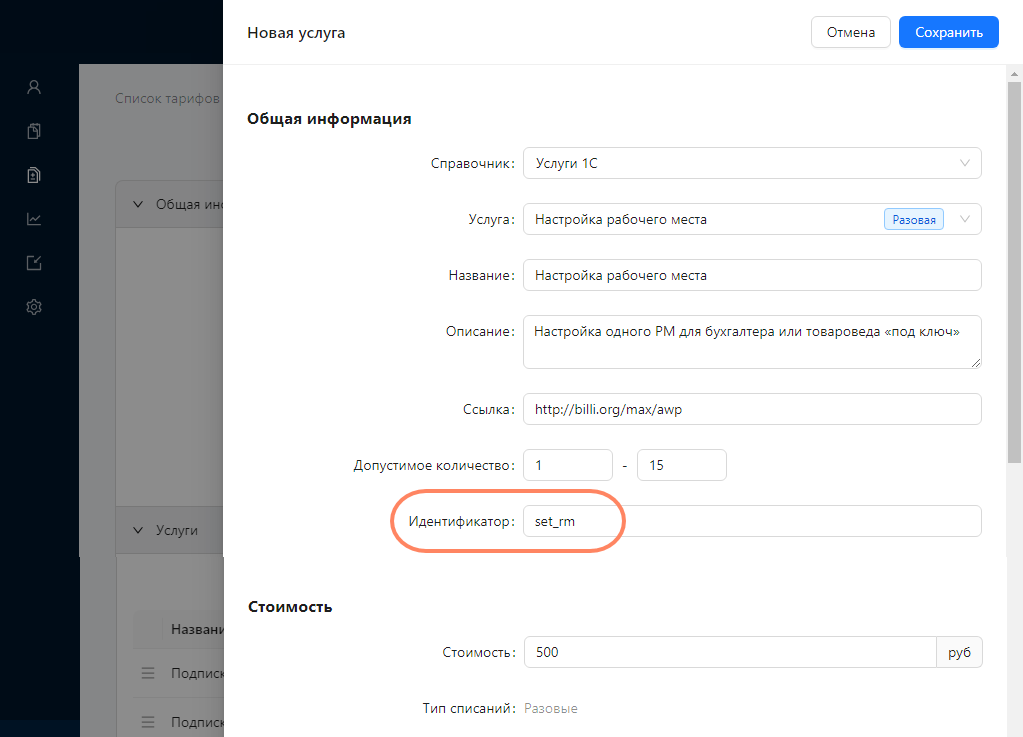This screenshot has width=1023, height=737.
Task: Click the Тип списаний label
Action: tap(469, 708)
